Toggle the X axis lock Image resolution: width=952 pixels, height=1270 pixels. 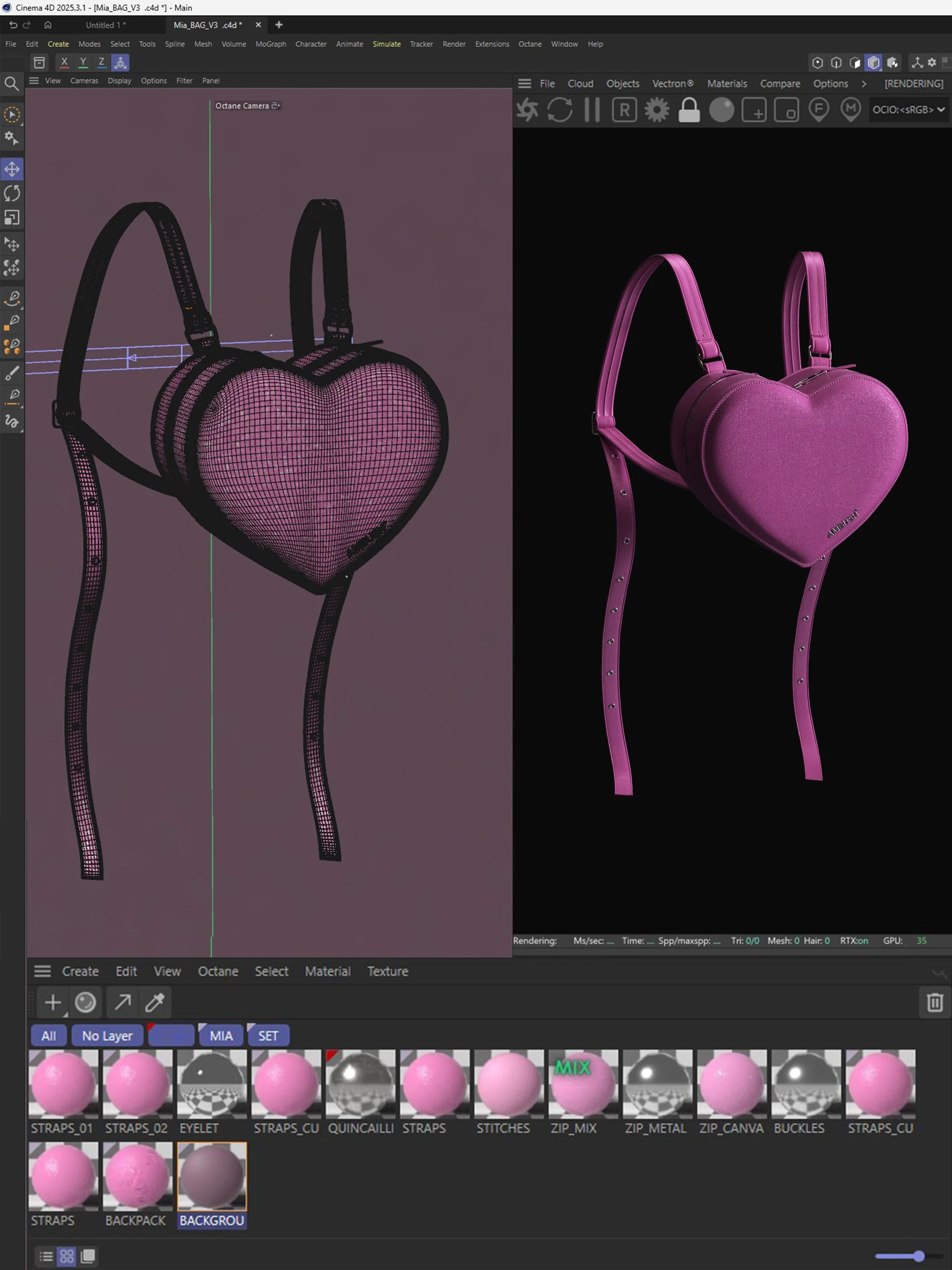(64, 62)
